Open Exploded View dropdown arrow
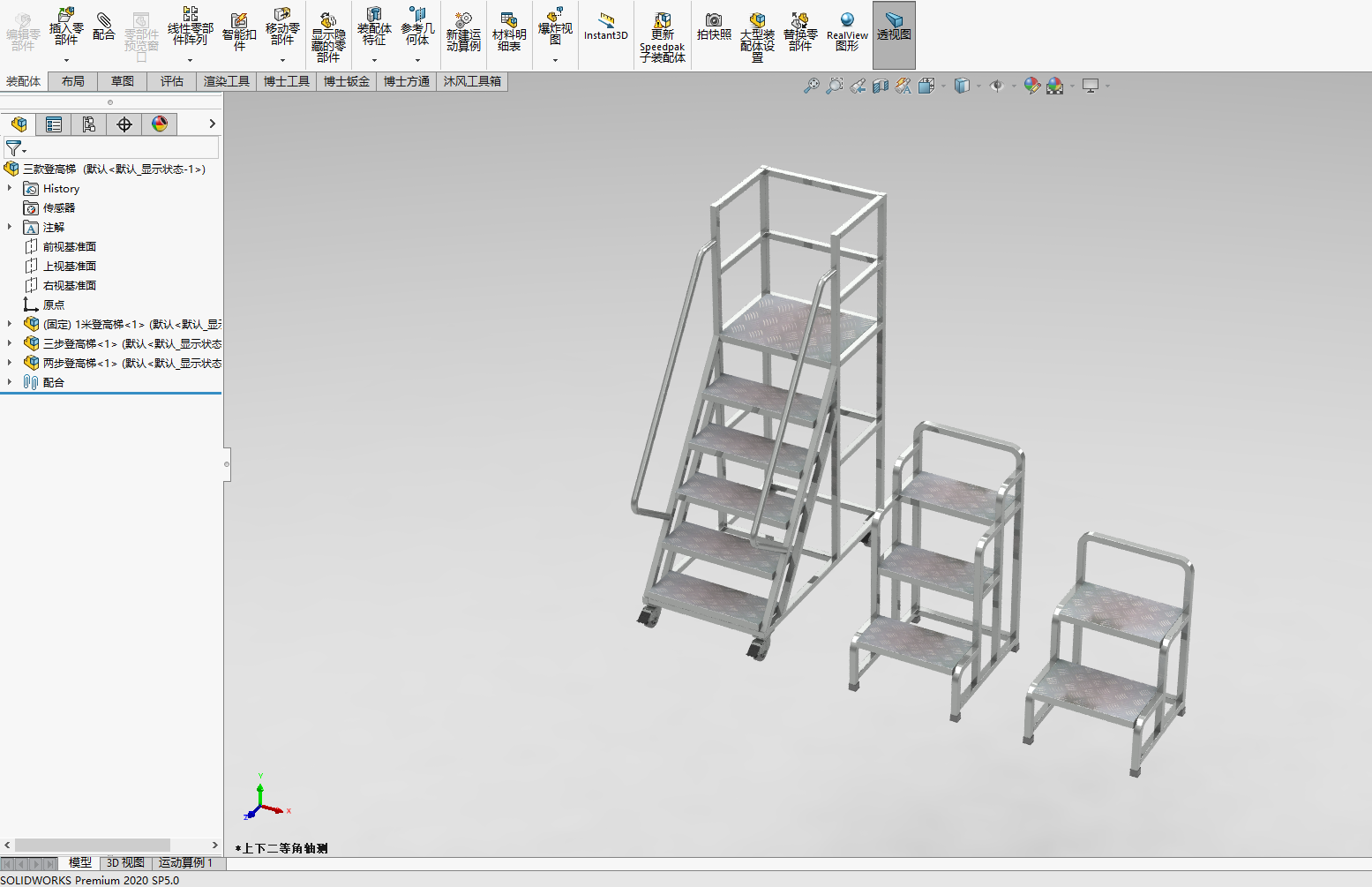The height and width of the screenshot is (887, 1372). [555, 60]
